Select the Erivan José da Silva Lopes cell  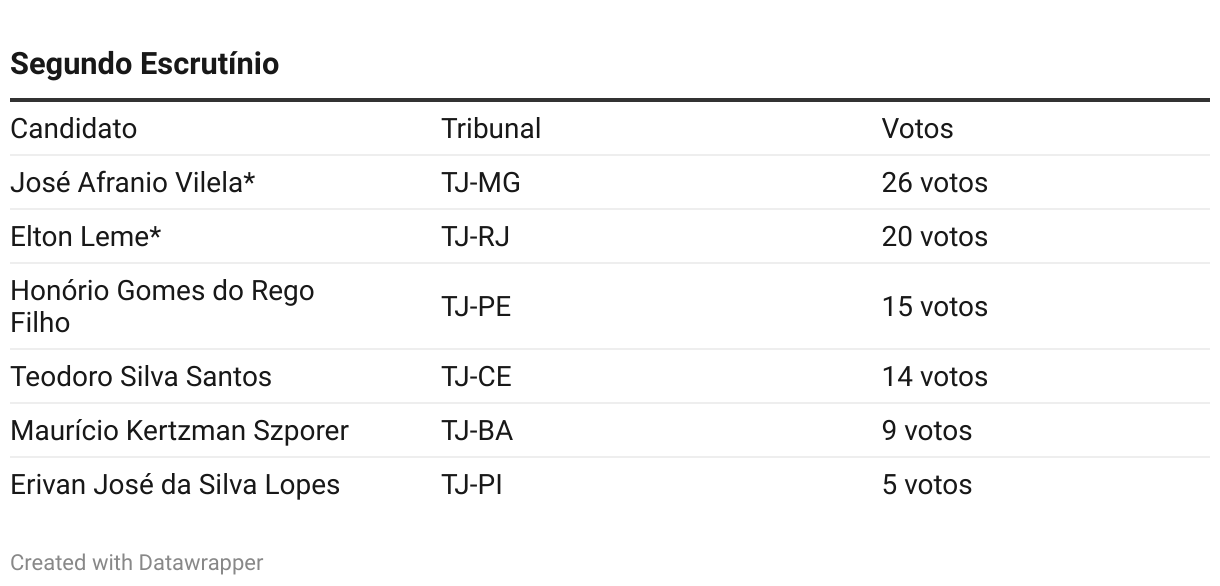coord(175,485)
